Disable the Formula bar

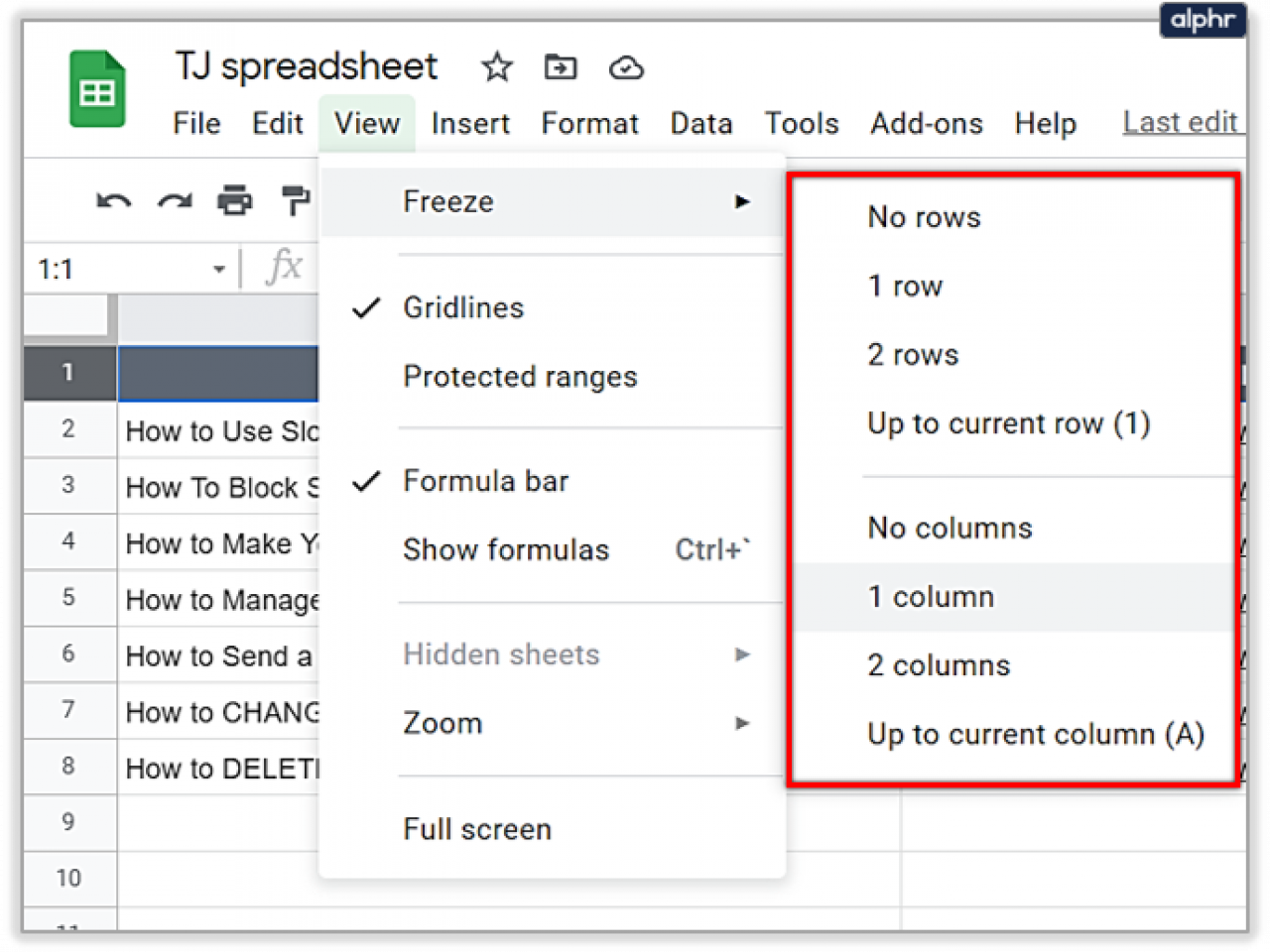(485, 481)
